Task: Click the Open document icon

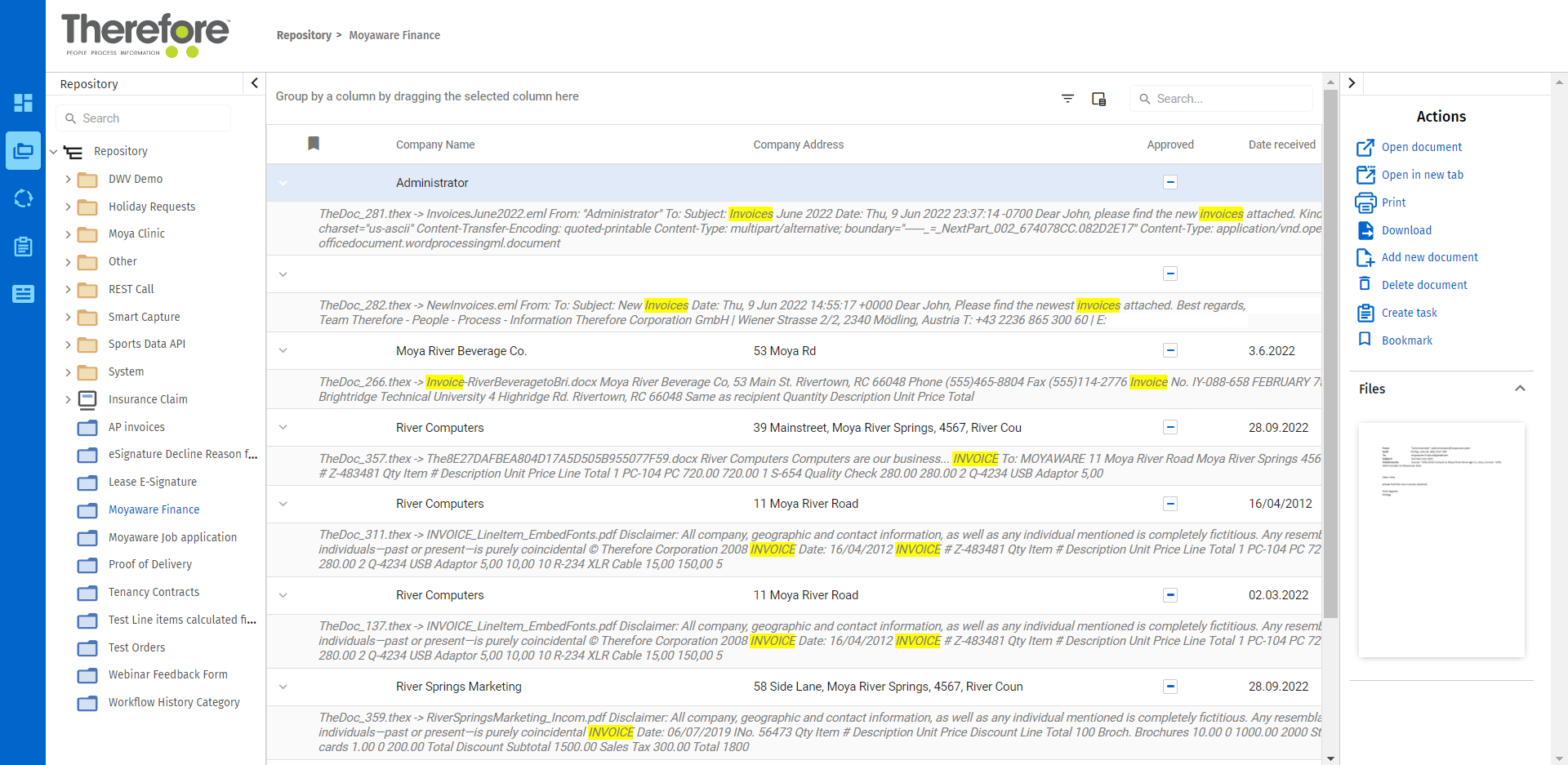Action: tap(1365, 147)
